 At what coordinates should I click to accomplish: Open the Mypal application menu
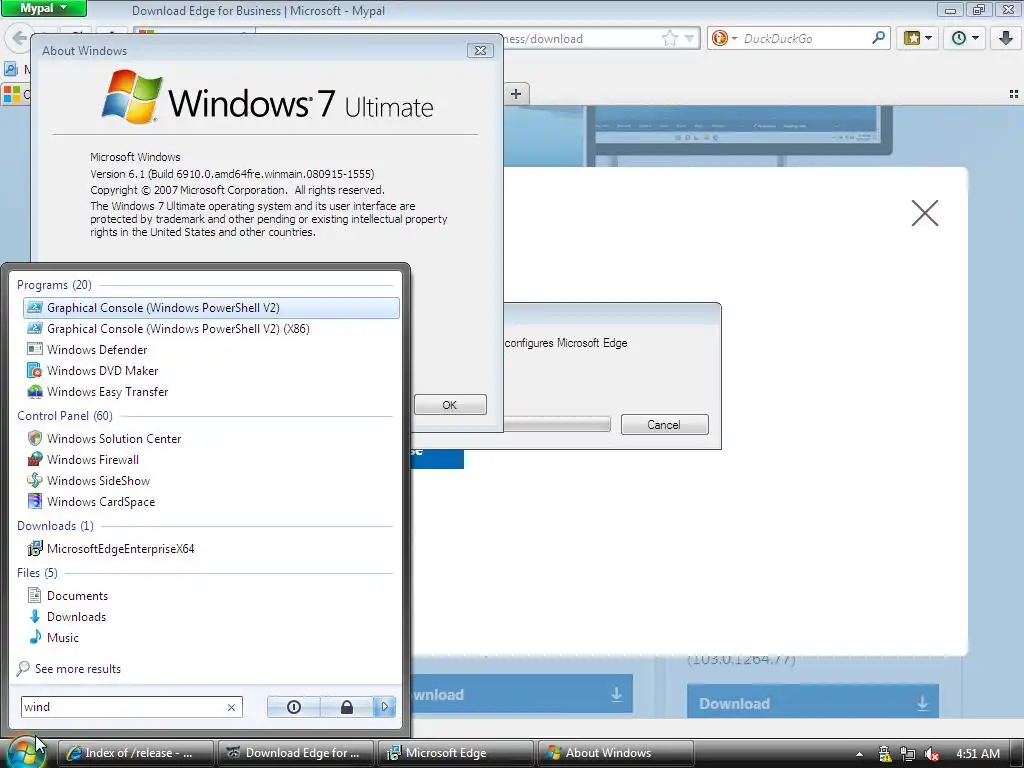coord(44,8)
